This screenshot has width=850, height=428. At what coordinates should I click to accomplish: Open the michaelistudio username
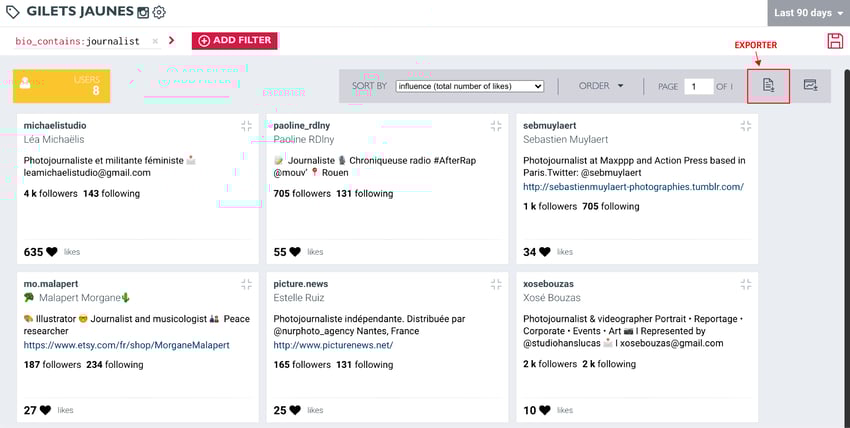[x=55, y=125]
